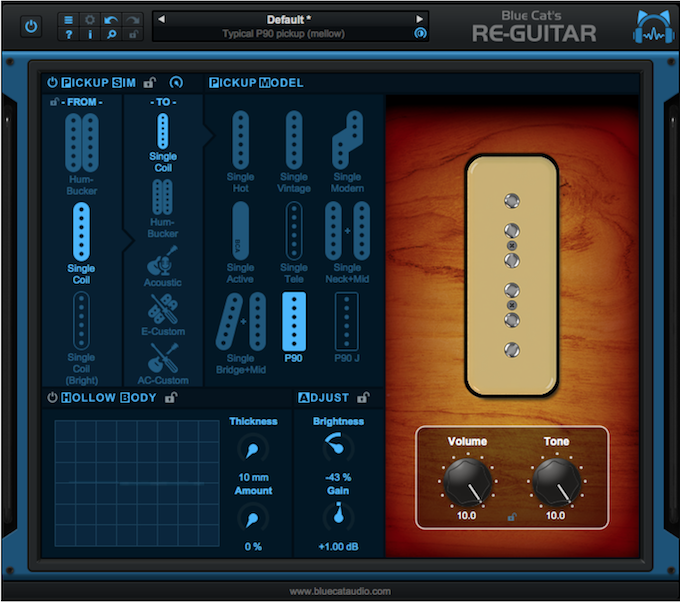This screenshot has width=680, height=602.
Task: Click the Thickness knob
Action: (x=253, y=449)
